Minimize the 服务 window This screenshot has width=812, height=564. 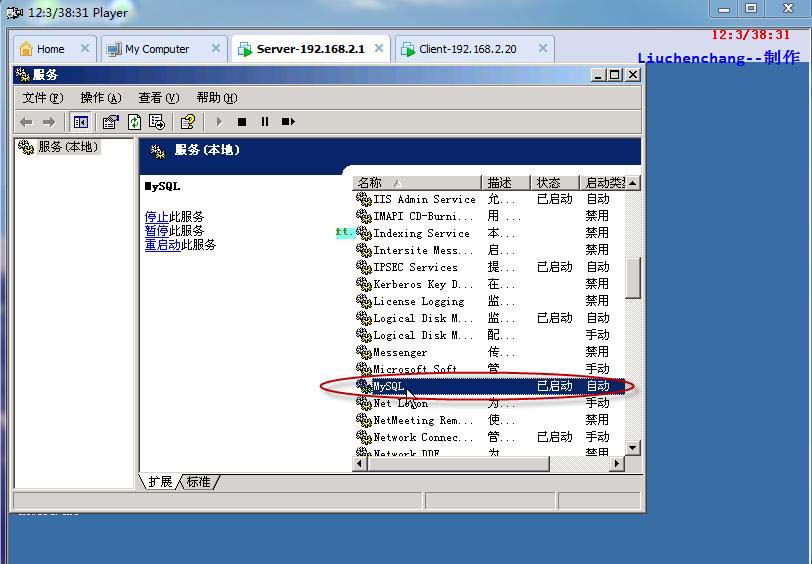598,75
